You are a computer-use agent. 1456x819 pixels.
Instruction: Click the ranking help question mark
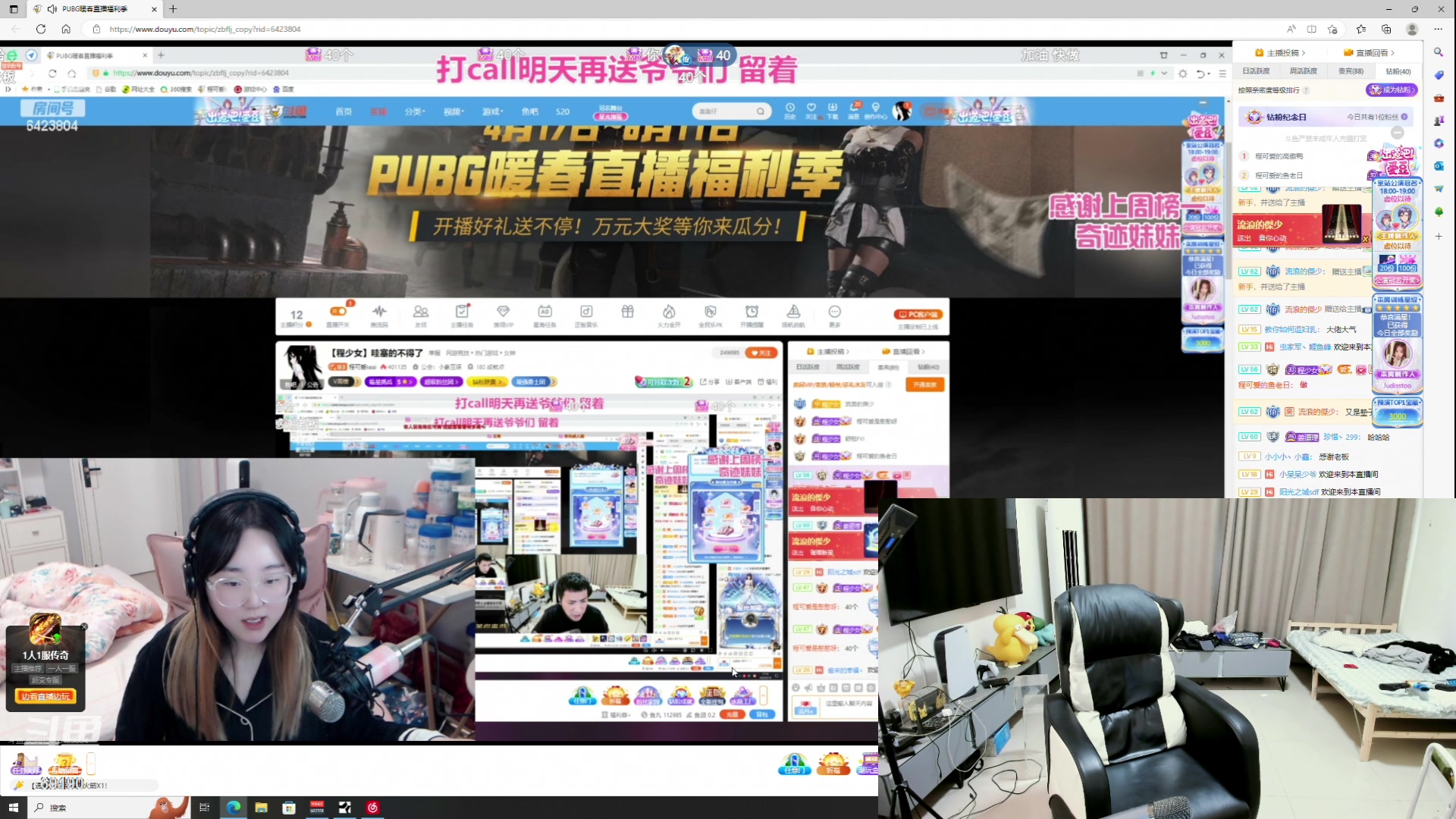(1306, 90)
